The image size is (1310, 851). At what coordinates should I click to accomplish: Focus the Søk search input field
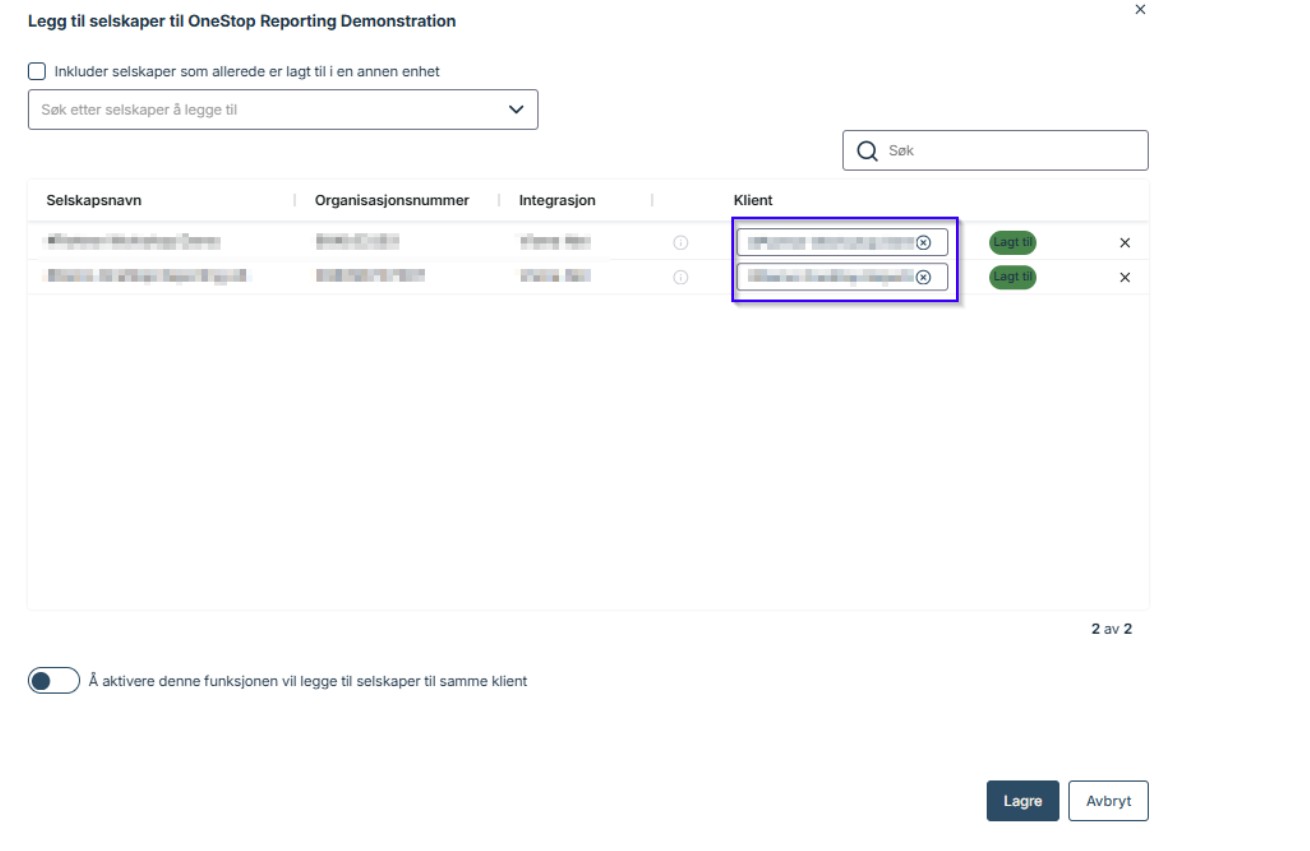(x=1010, y=151)
